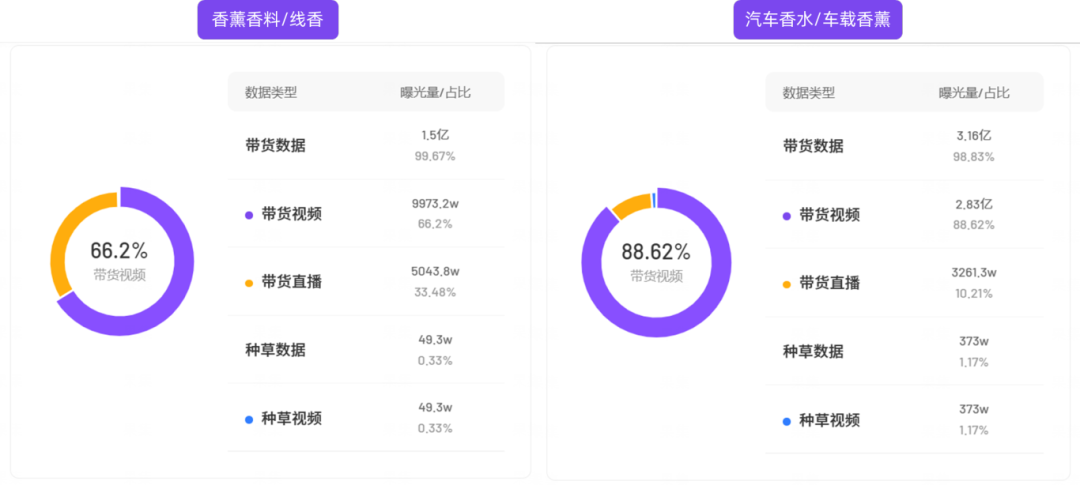Click purple dot beside left 带货视频
The width and height of the screenshot is (1080, 485).
coord(249,214)
